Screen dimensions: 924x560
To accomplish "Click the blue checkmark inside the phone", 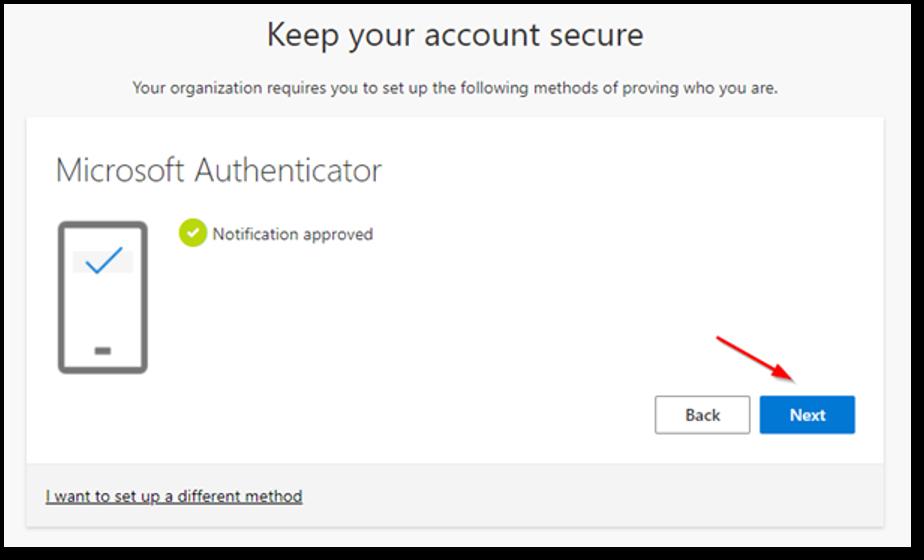I will point(104,260).
